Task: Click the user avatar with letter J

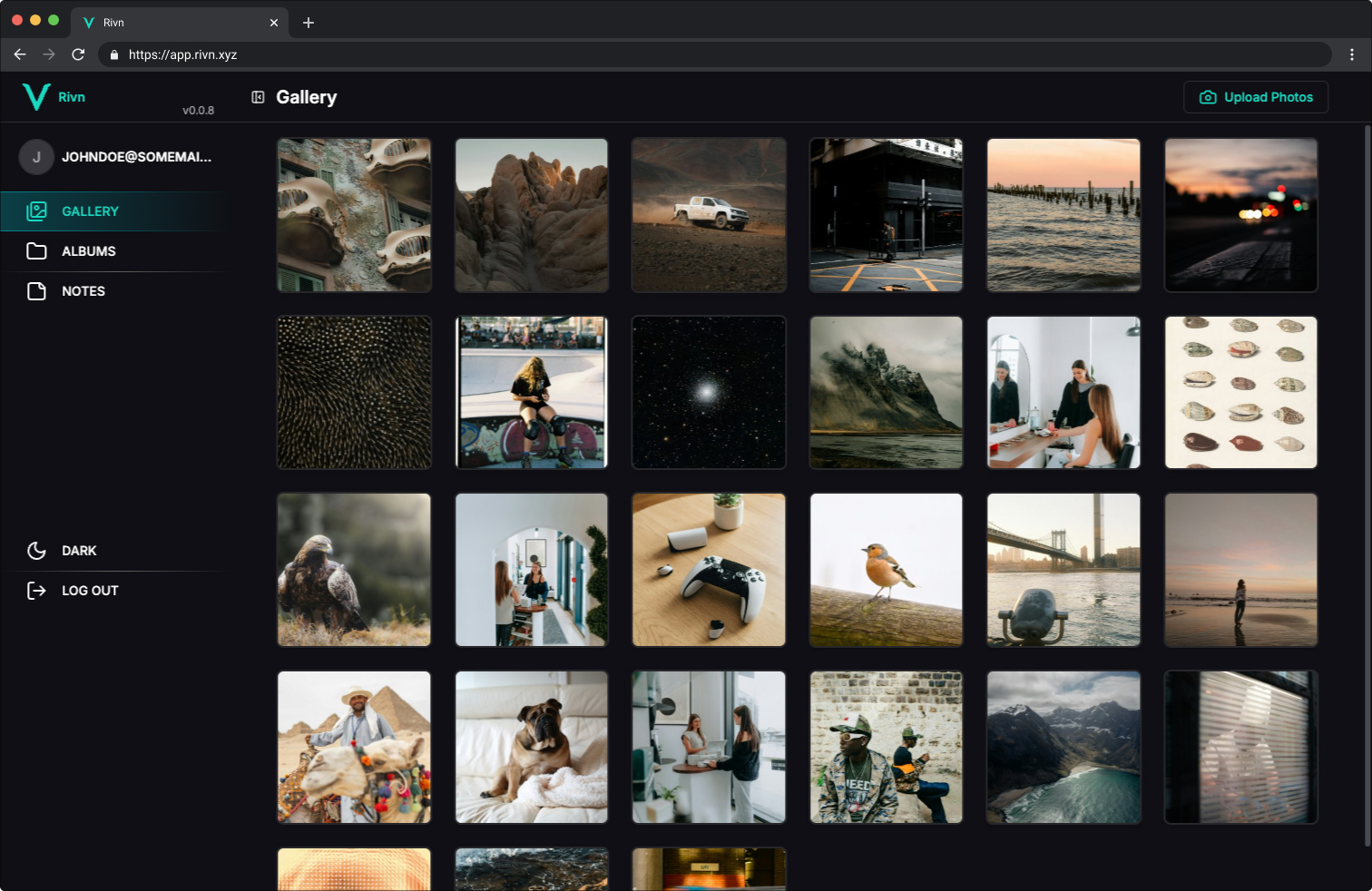Action: (36, 157)
